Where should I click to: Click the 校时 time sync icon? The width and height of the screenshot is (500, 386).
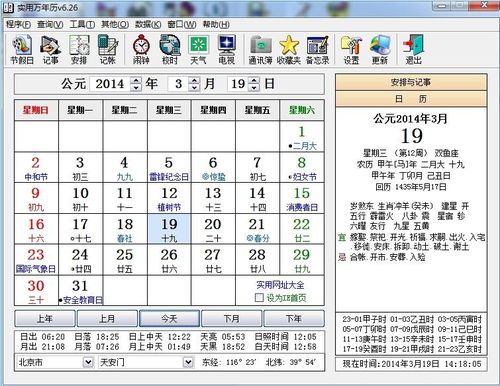point(170,49)
